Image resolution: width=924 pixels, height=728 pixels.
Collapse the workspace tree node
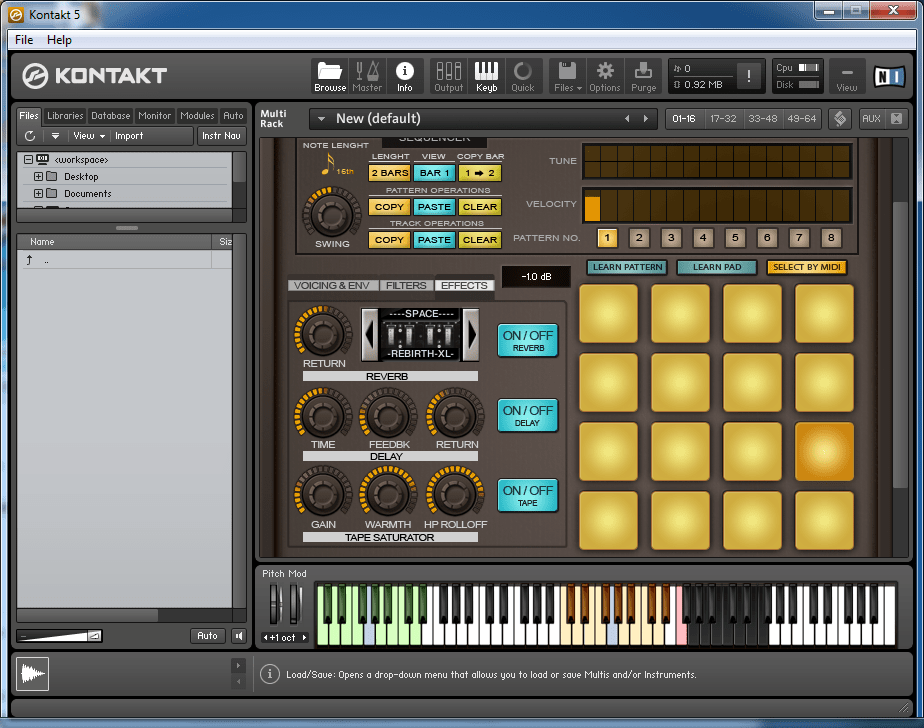[x=28, y=160]
